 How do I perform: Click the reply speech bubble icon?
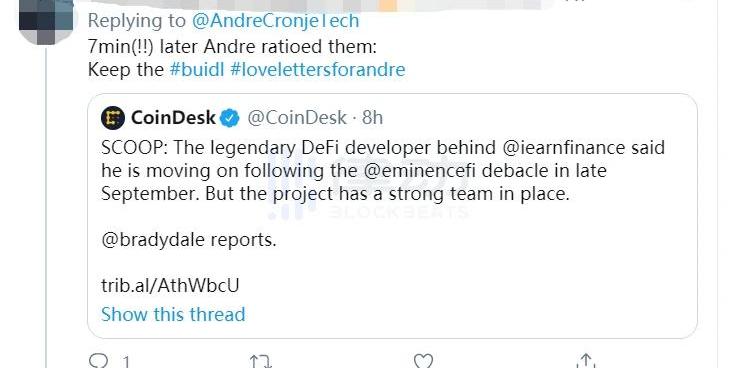98,361
